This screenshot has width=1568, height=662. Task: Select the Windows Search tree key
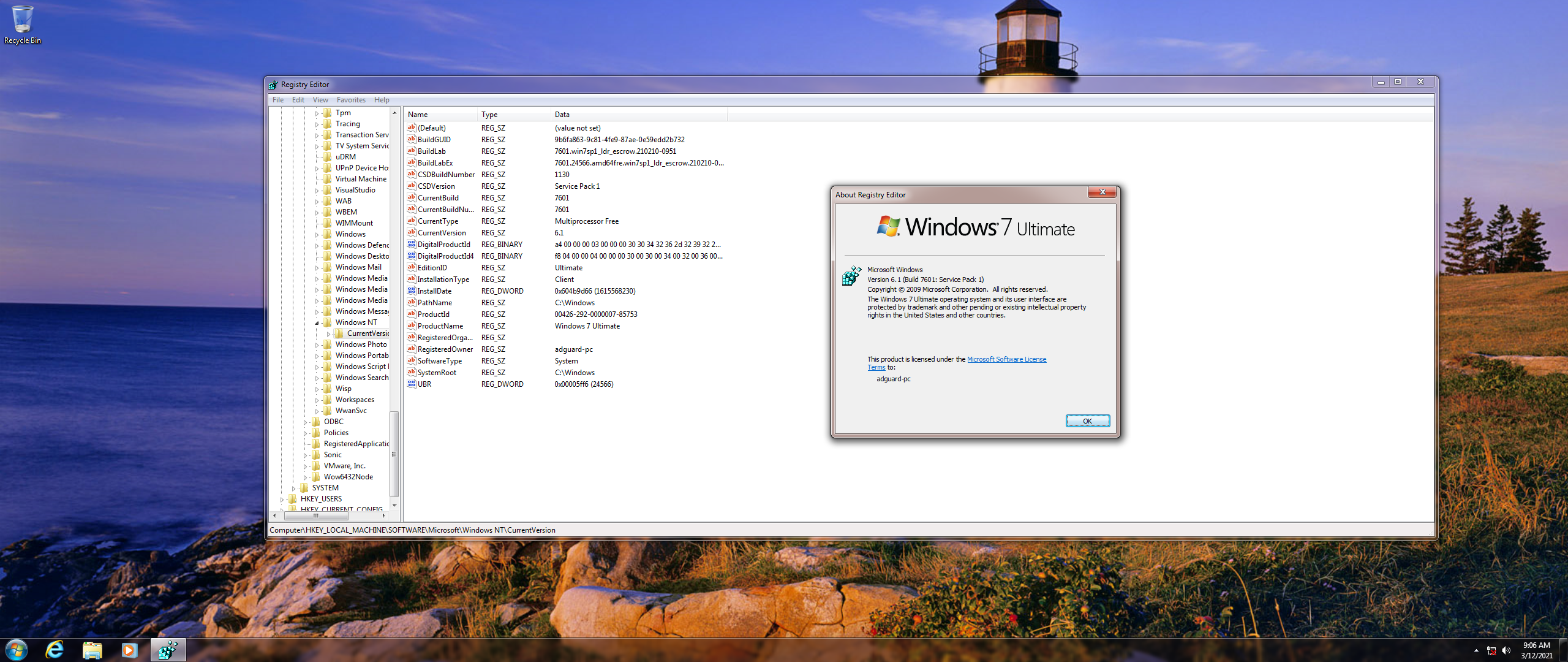pos(361,378)
